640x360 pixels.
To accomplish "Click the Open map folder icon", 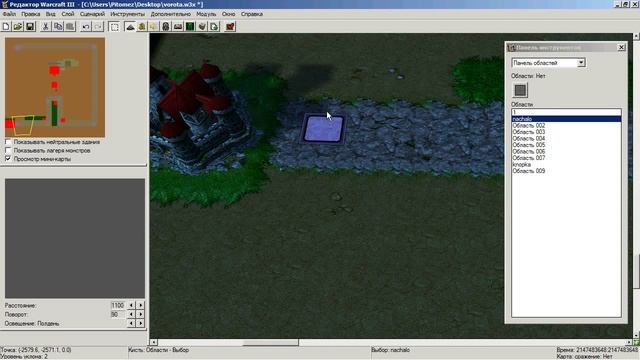I will [18, 27].
